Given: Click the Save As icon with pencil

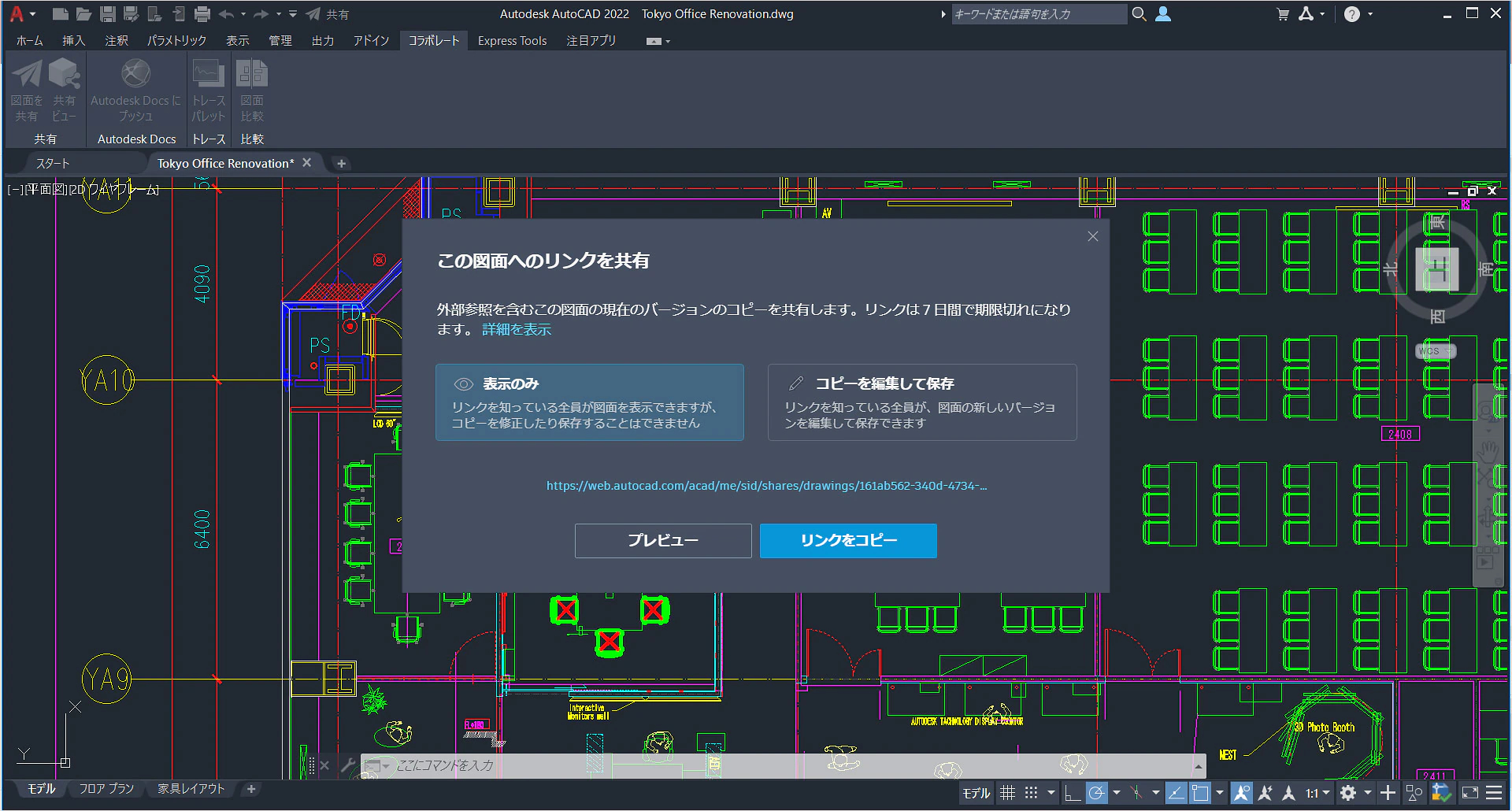Looking at the screenshot, I should [x=132, y=13].
